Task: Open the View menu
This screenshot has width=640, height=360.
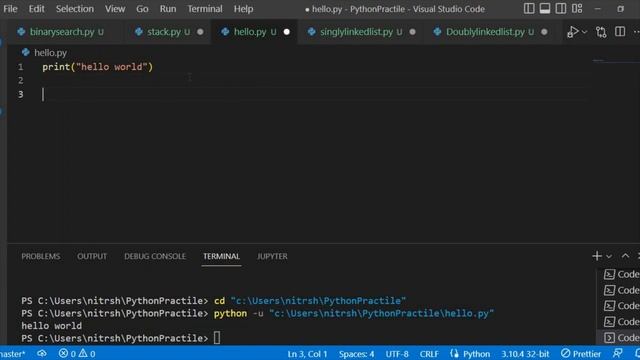Action: 115,9
